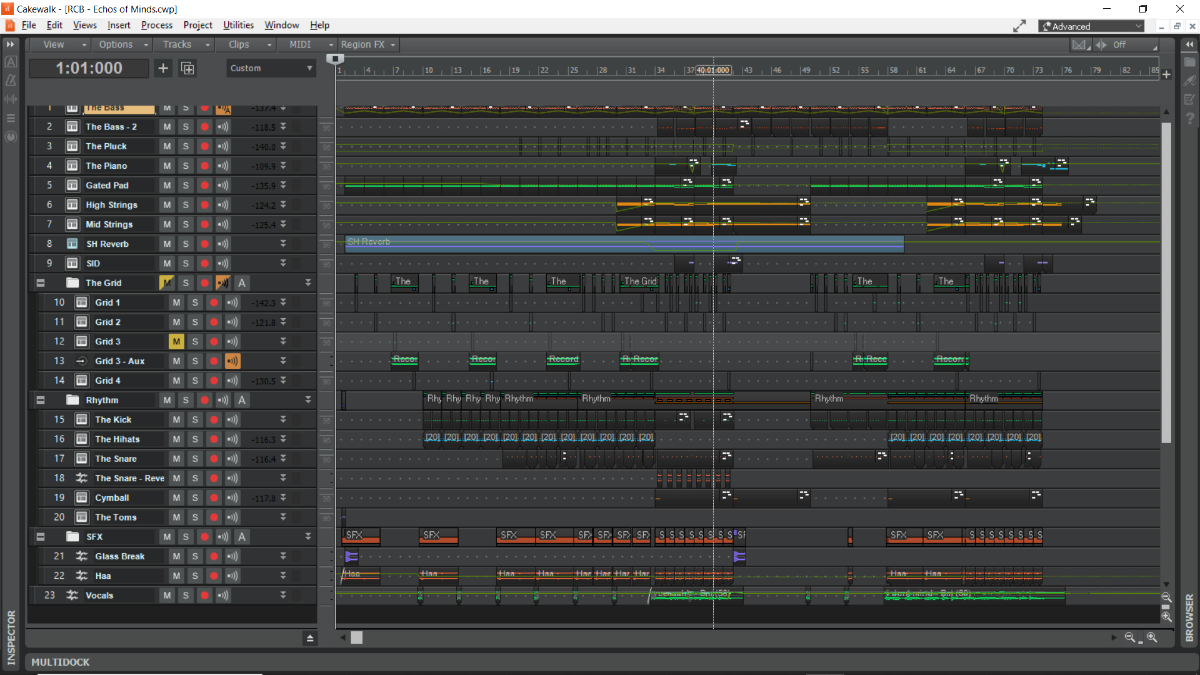Zoom in horizontally with magnifier plus
This screenshot has width=1200, height=675.
point(1152,637)
